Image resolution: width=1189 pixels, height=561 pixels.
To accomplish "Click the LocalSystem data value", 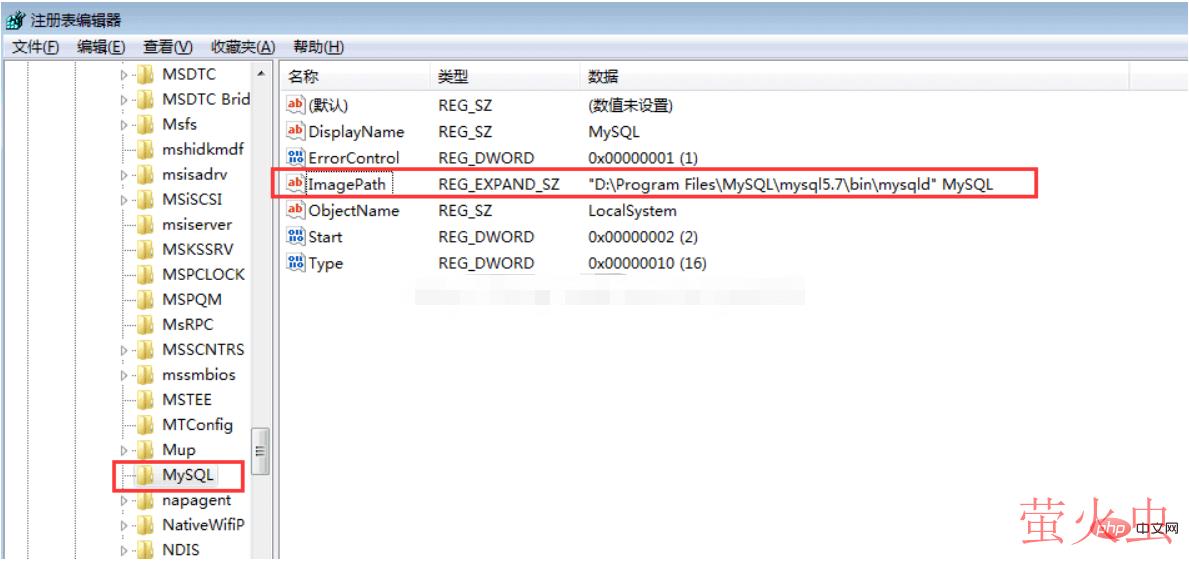I will (632, 210).
